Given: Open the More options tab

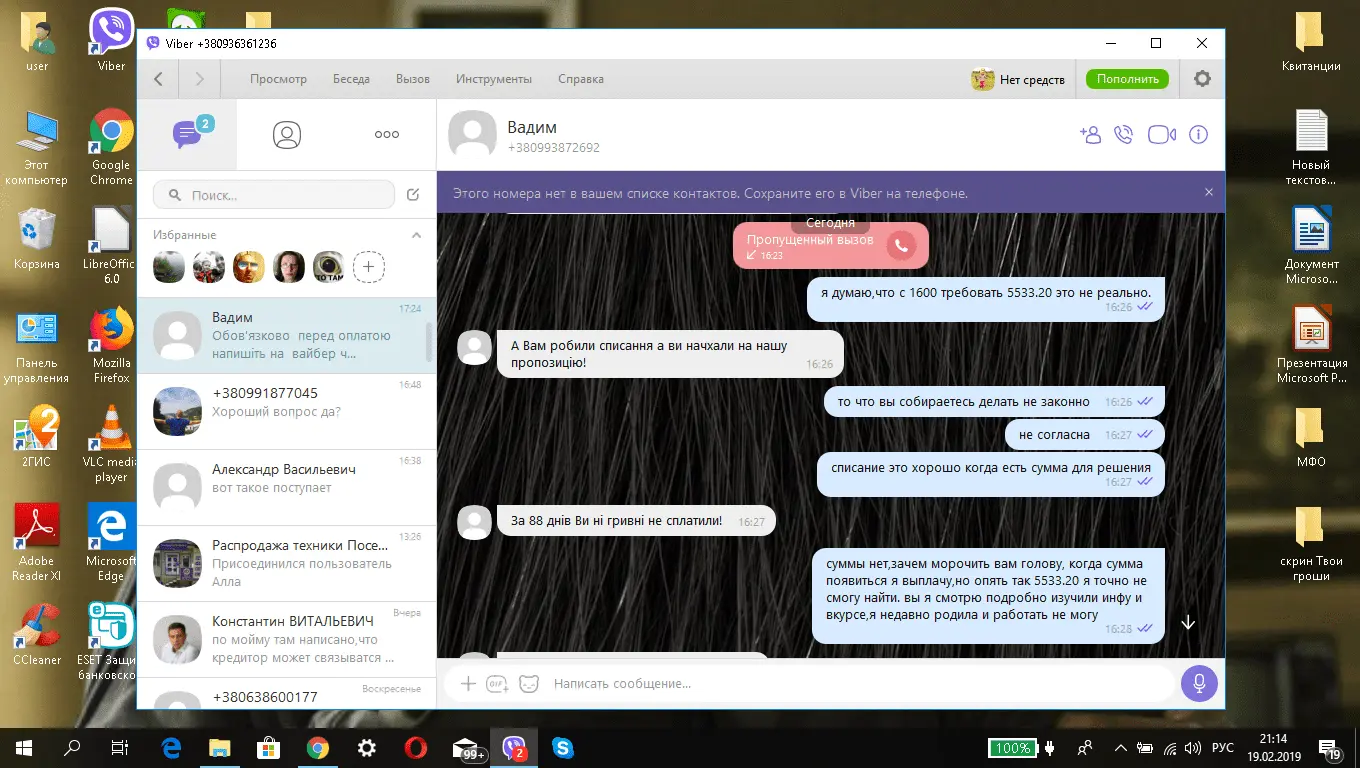Looking at the screenshot, I should pos(386,135).
